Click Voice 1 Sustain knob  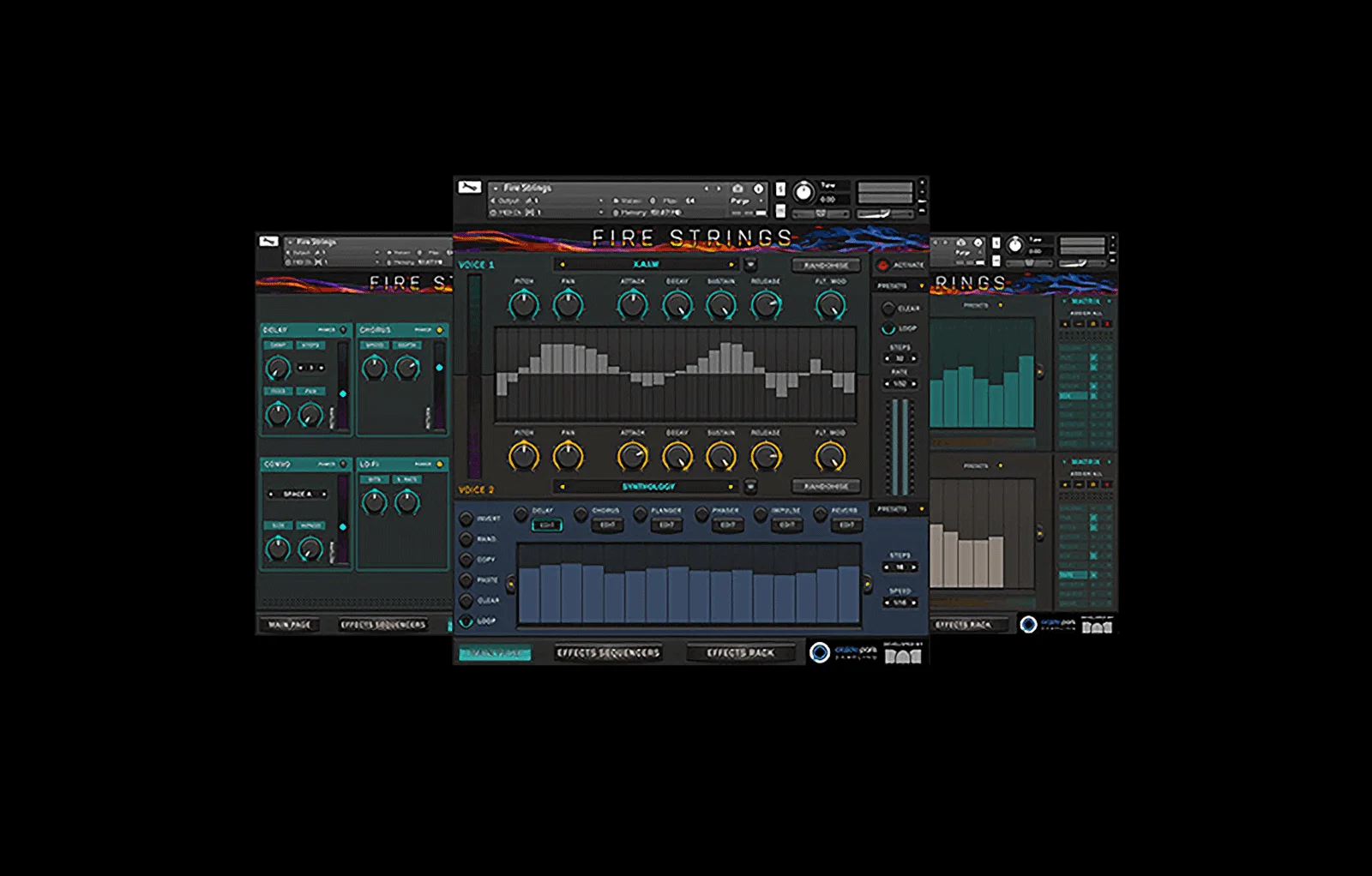721,304
